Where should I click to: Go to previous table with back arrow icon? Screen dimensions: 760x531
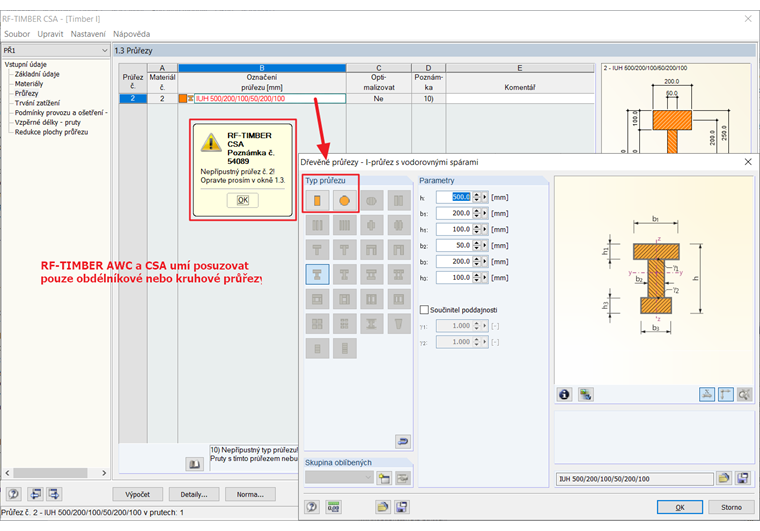35,494
